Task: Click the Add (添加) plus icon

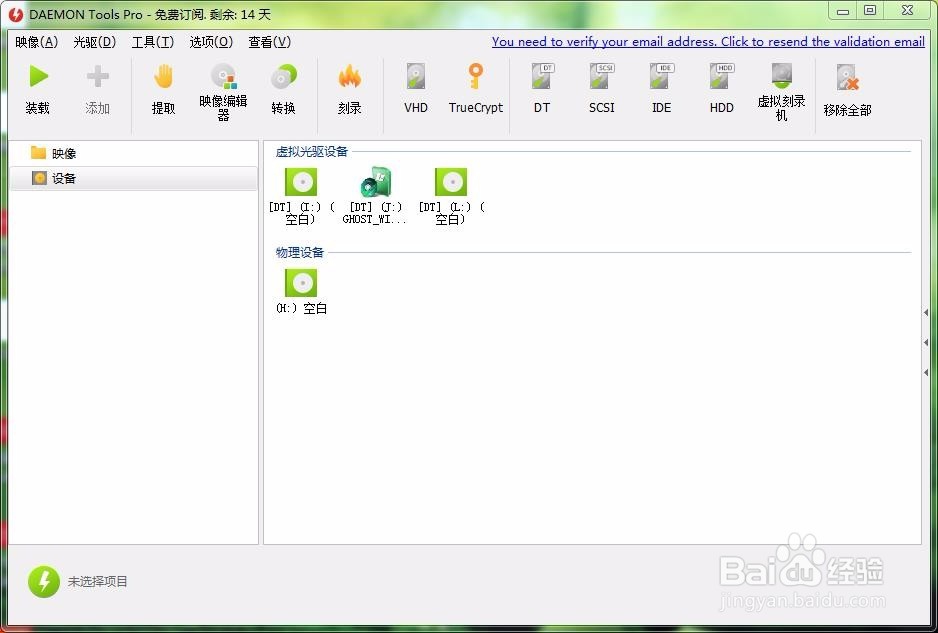Action: tap(98, 77)
